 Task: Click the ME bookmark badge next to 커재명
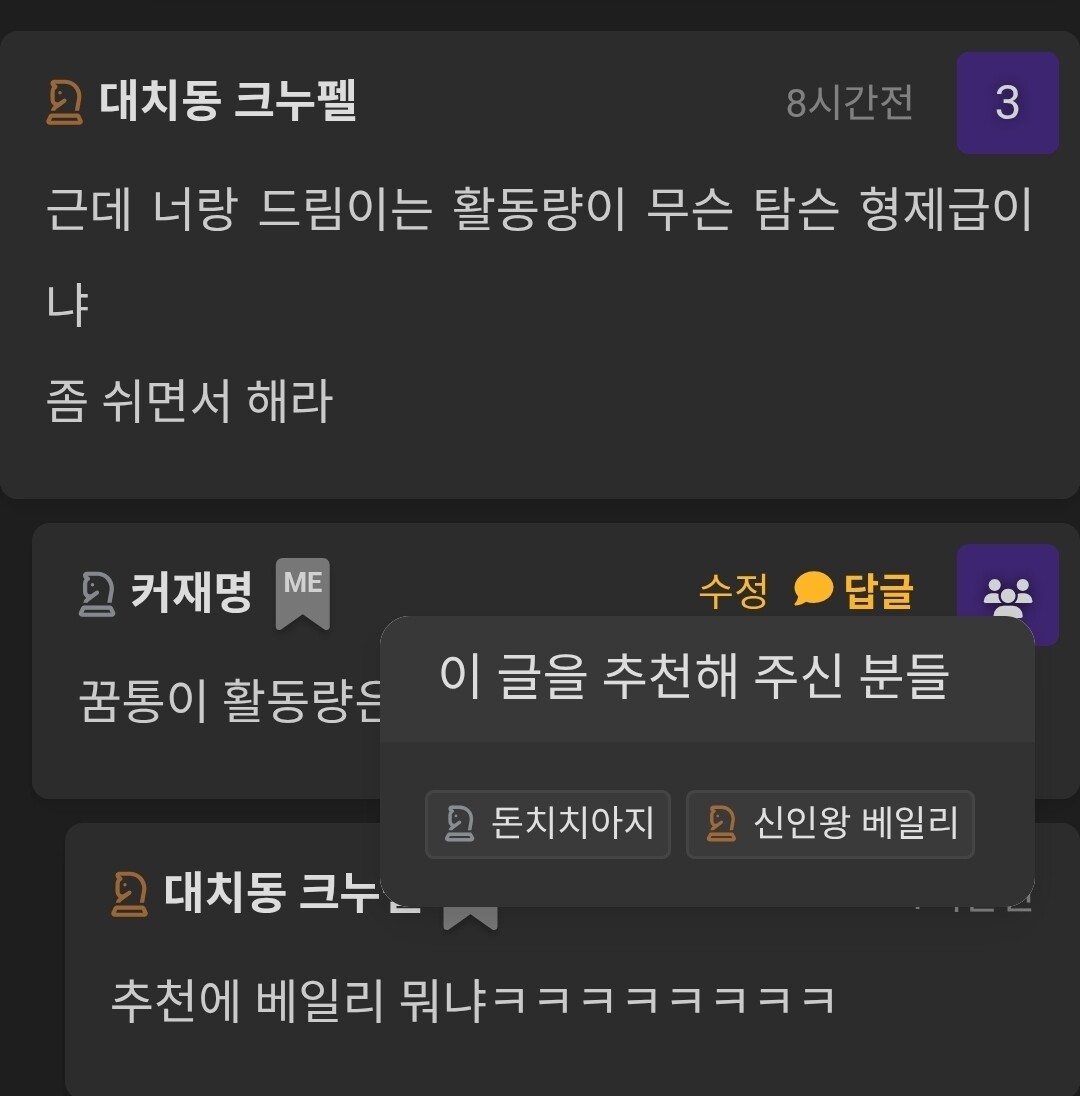coord(303,594)
